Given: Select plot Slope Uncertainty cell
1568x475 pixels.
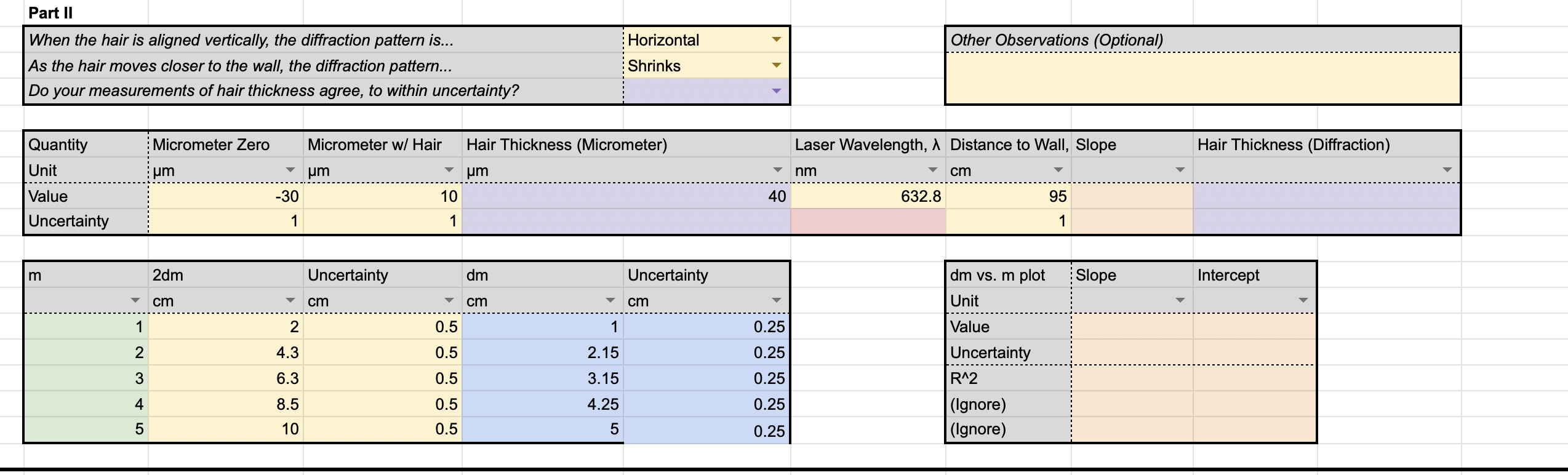Looking at the screenshot, I should (x=1132, y=353).
